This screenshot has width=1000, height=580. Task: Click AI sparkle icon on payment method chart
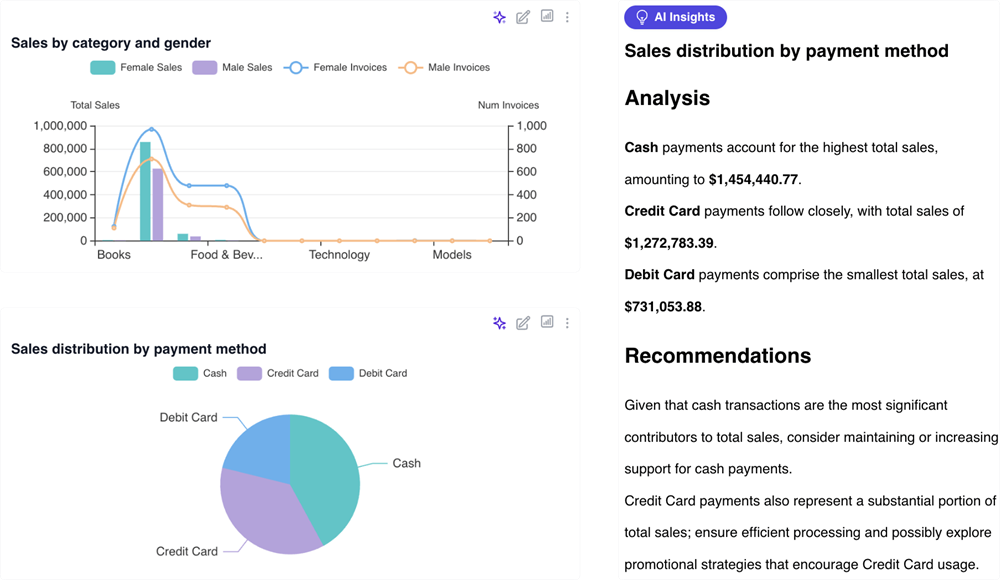click(499, 323)
